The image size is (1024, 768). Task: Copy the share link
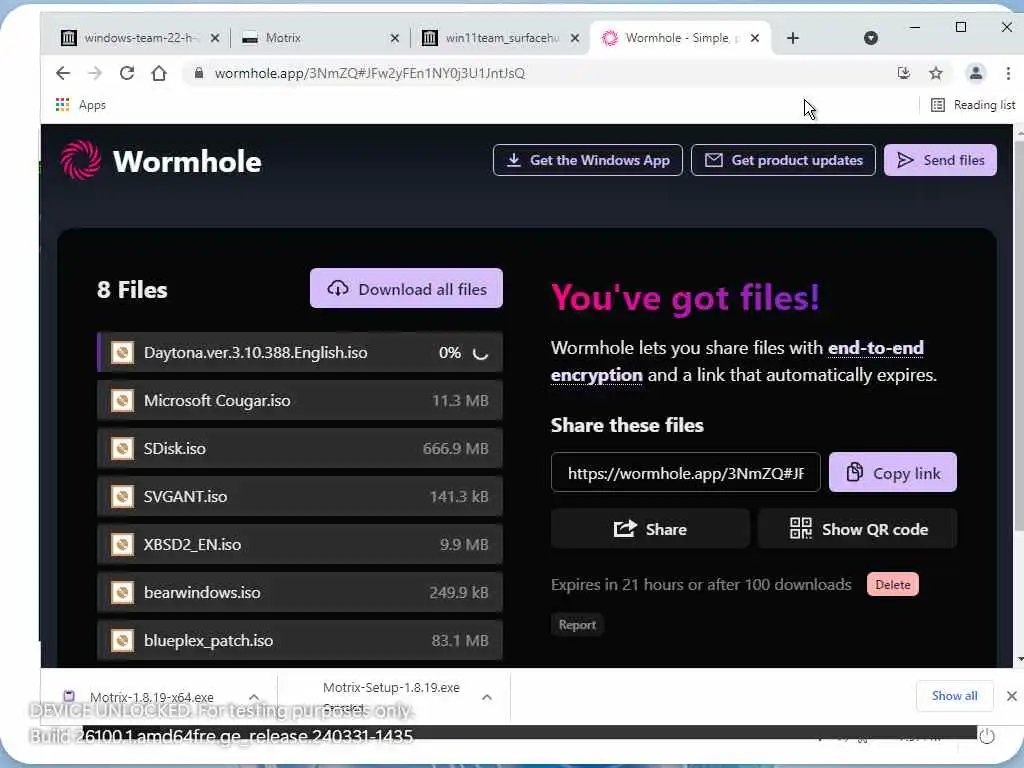[x=893, y=472]
